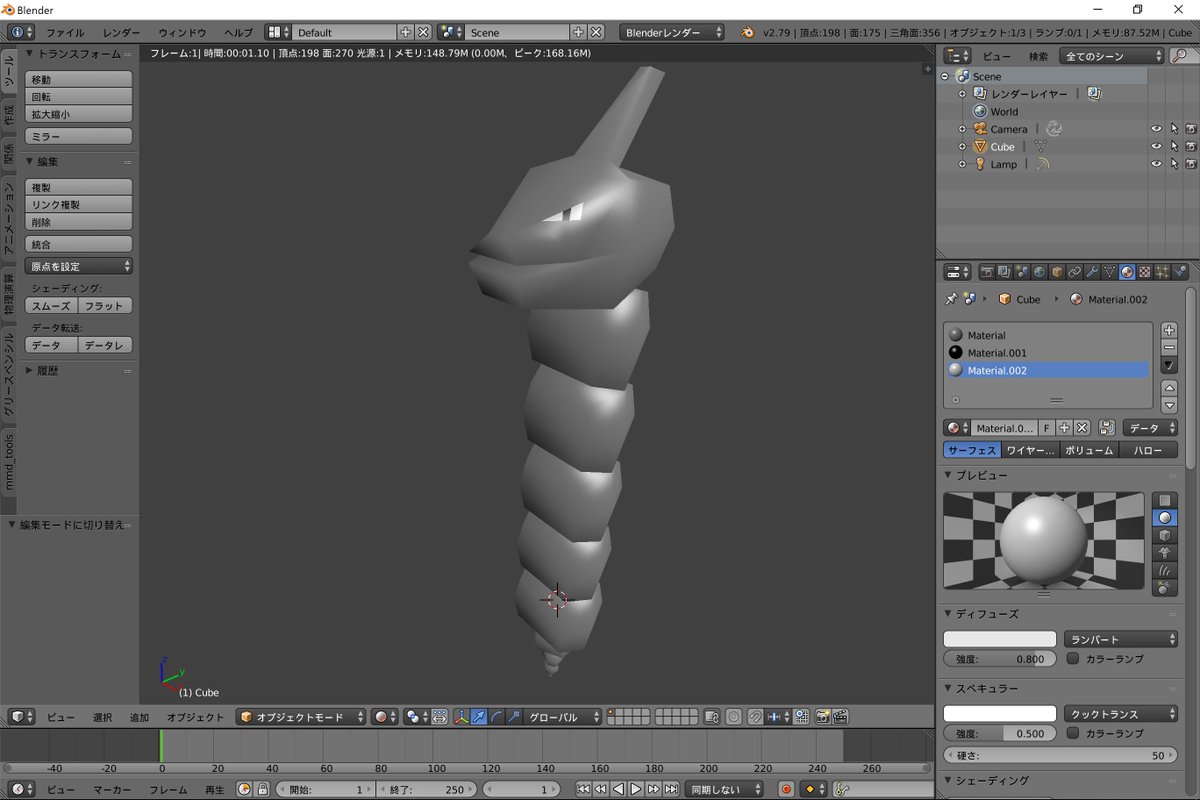
Task: Select the rotate manipulator arc icon
Action: [x=497, y=717]
